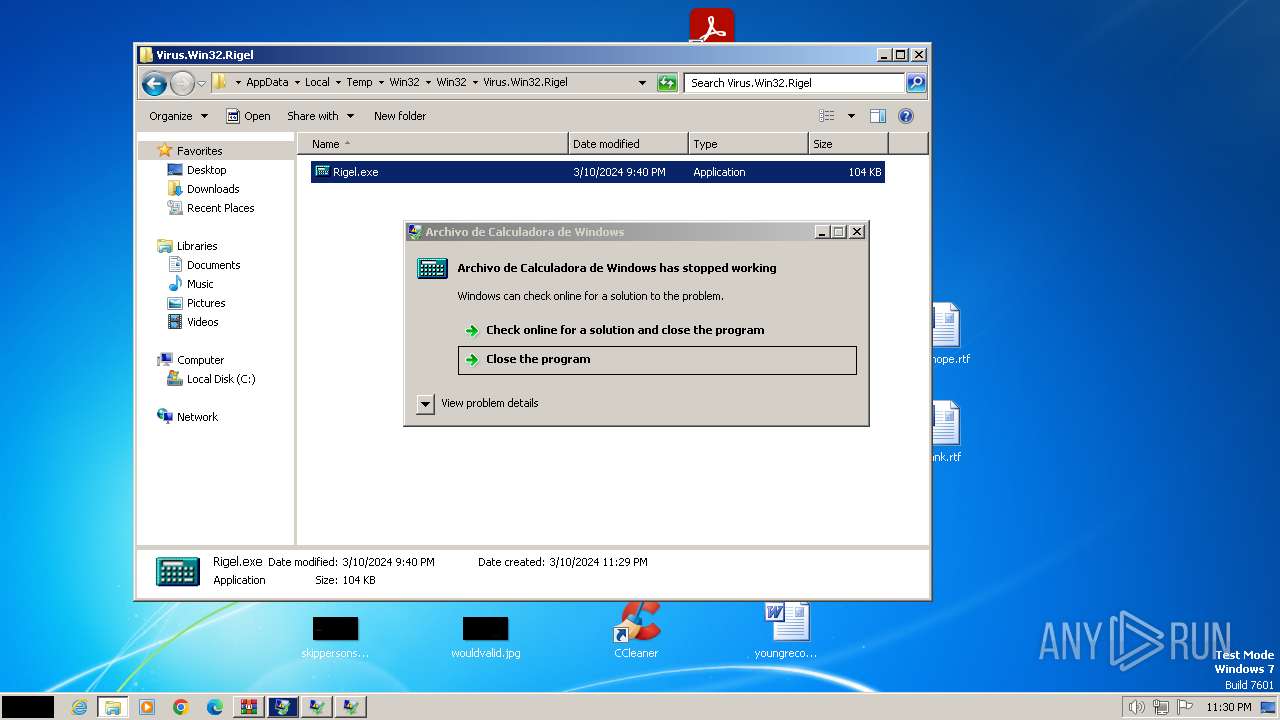Click the CCleaner desktop shortcut
This screenshot has height=720, width=1280.
[x=636, y=630]
